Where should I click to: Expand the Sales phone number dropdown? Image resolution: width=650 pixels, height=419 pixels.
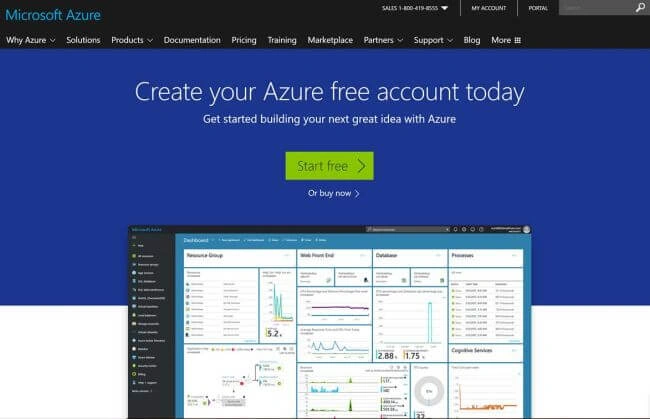(415, 8)
